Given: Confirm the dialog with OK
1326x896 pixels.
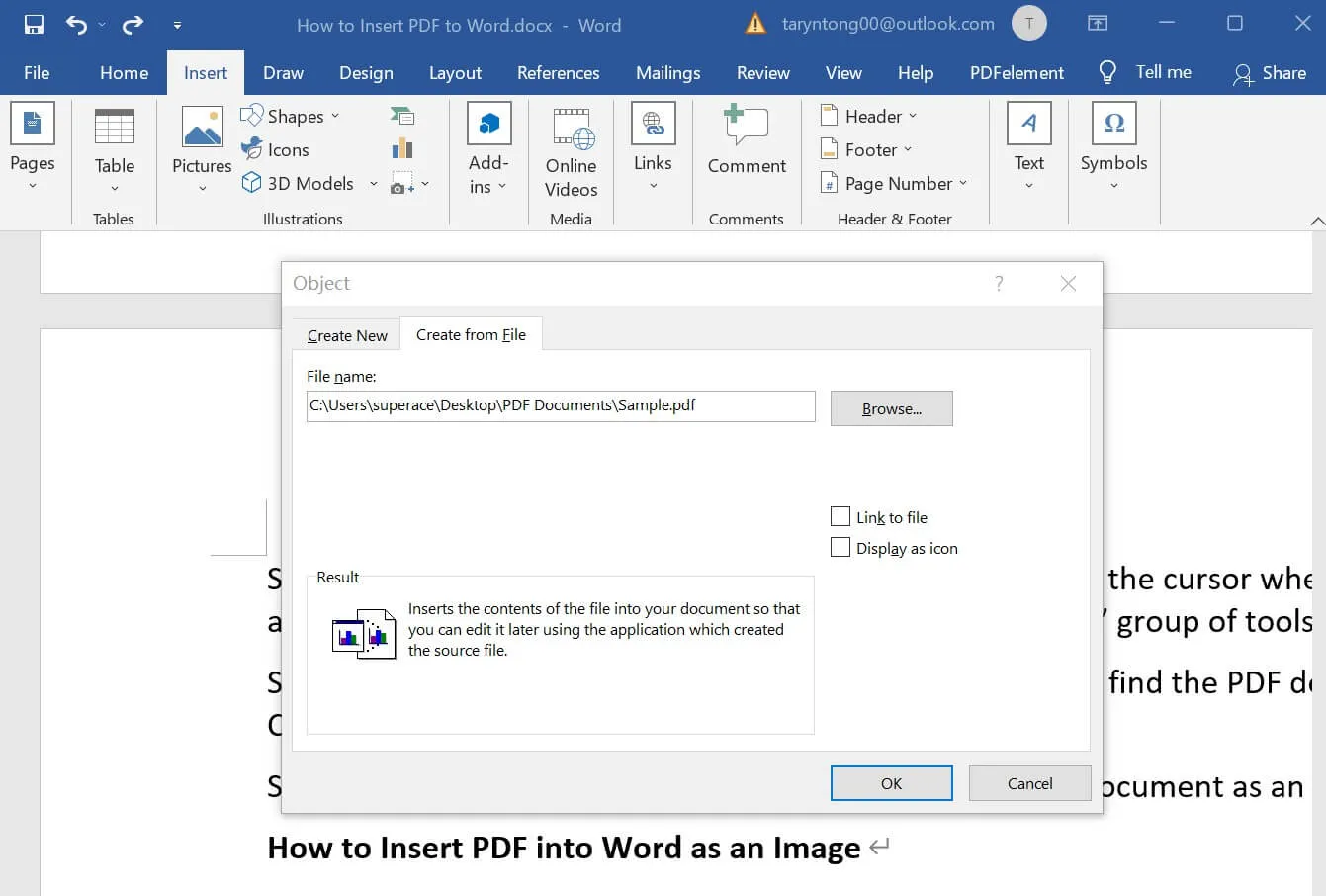Looking at the screenshot, I should [x=890, y=782].
